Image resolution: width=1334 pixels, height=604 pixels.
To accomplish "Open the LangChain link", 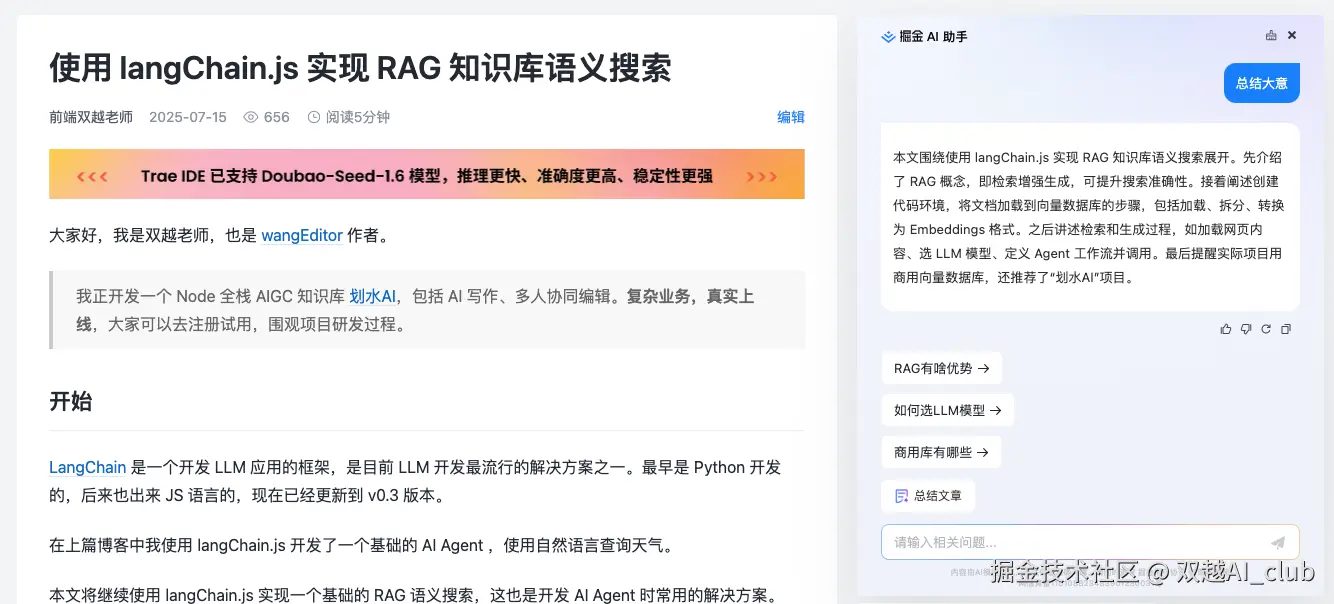I will 88,467.
